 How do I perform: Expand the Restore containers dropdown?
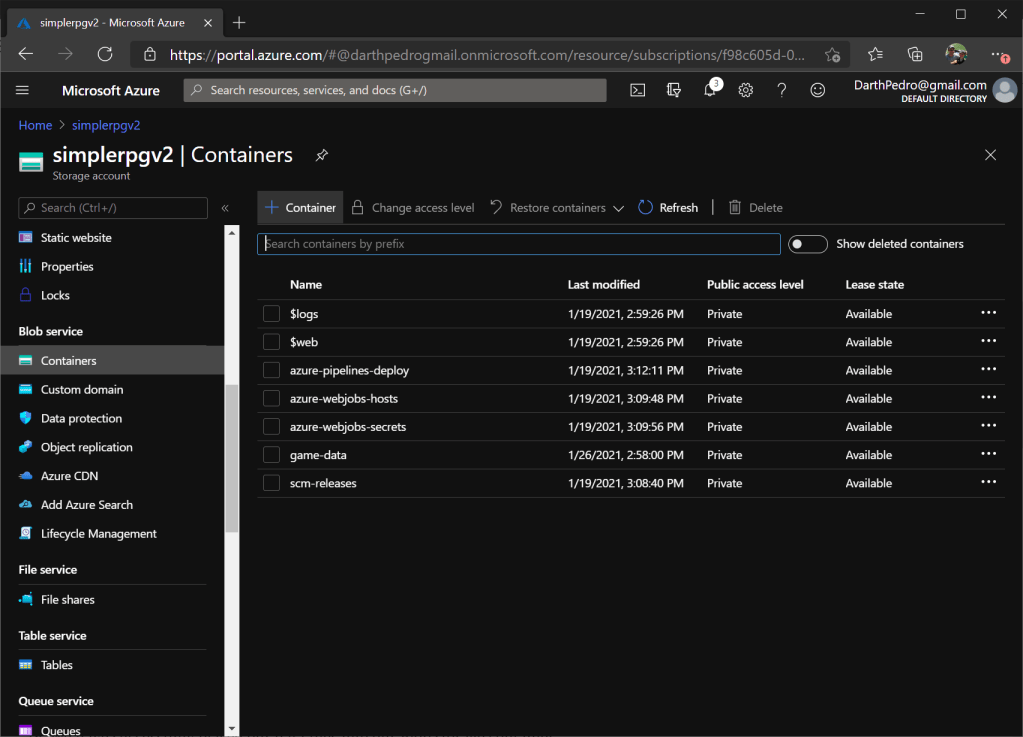(x=618, y=208)
